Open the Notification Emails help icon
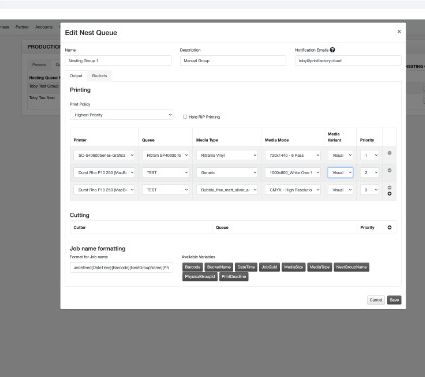Screen dimensions: 425x377 (332, 50)
